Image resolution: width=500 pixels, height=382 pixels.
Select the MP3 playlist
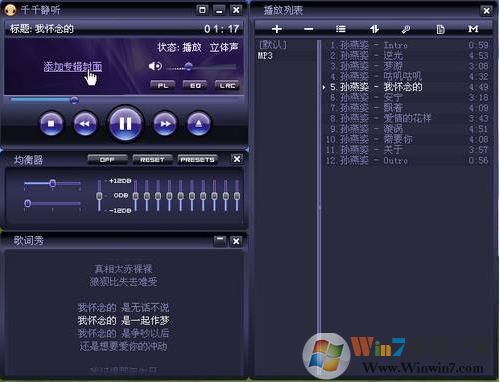pos(265,56)
